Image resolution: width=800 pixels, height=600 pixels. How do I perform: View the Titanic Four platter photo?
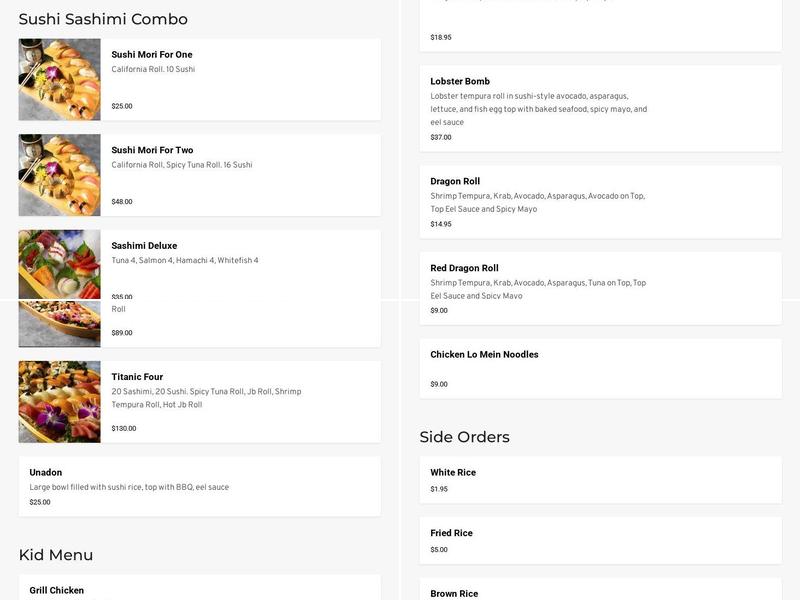[59, 402]
